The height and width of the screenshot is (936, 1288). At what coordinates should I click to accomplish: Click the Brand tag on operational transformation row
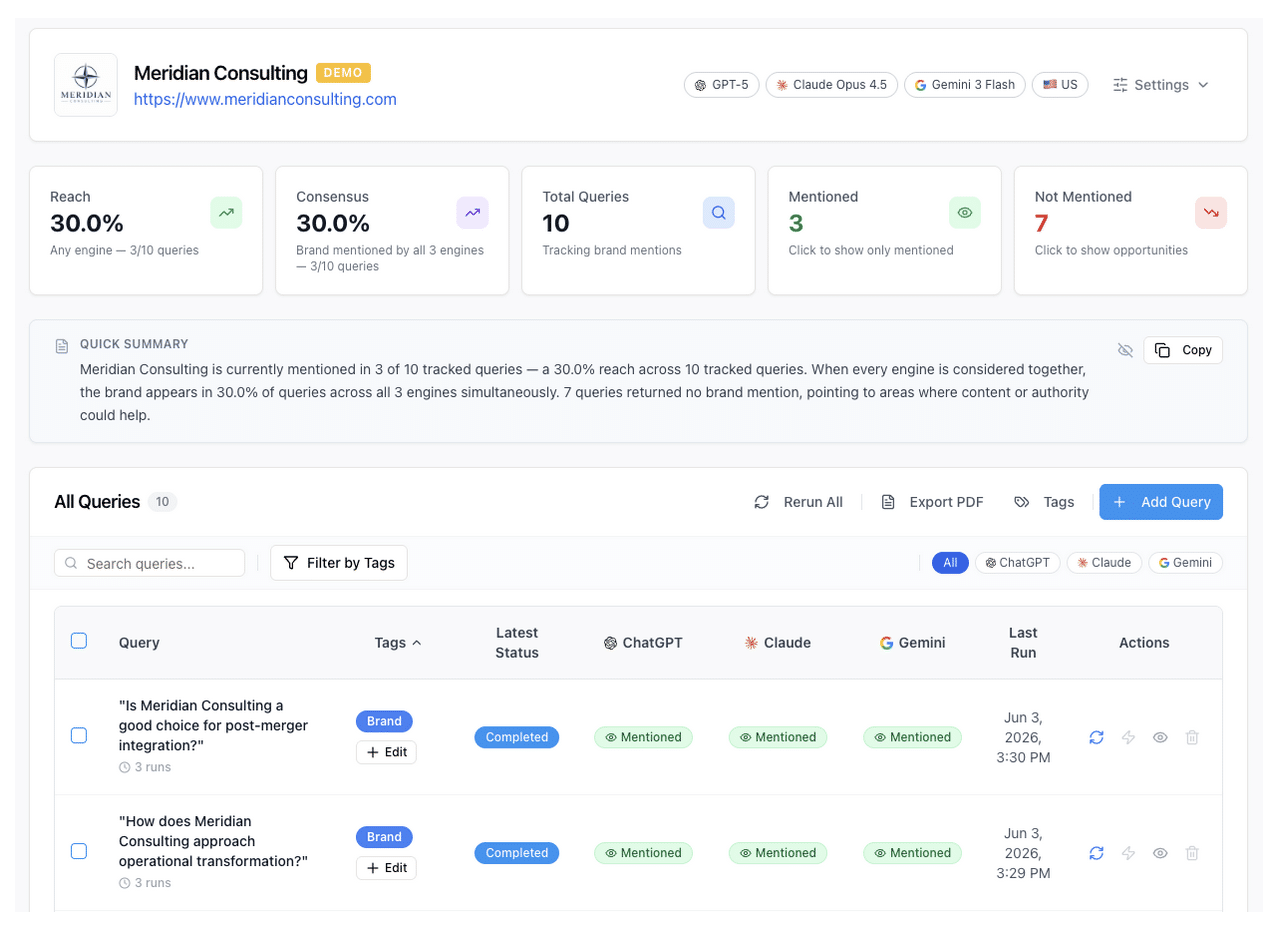[384, 837]
